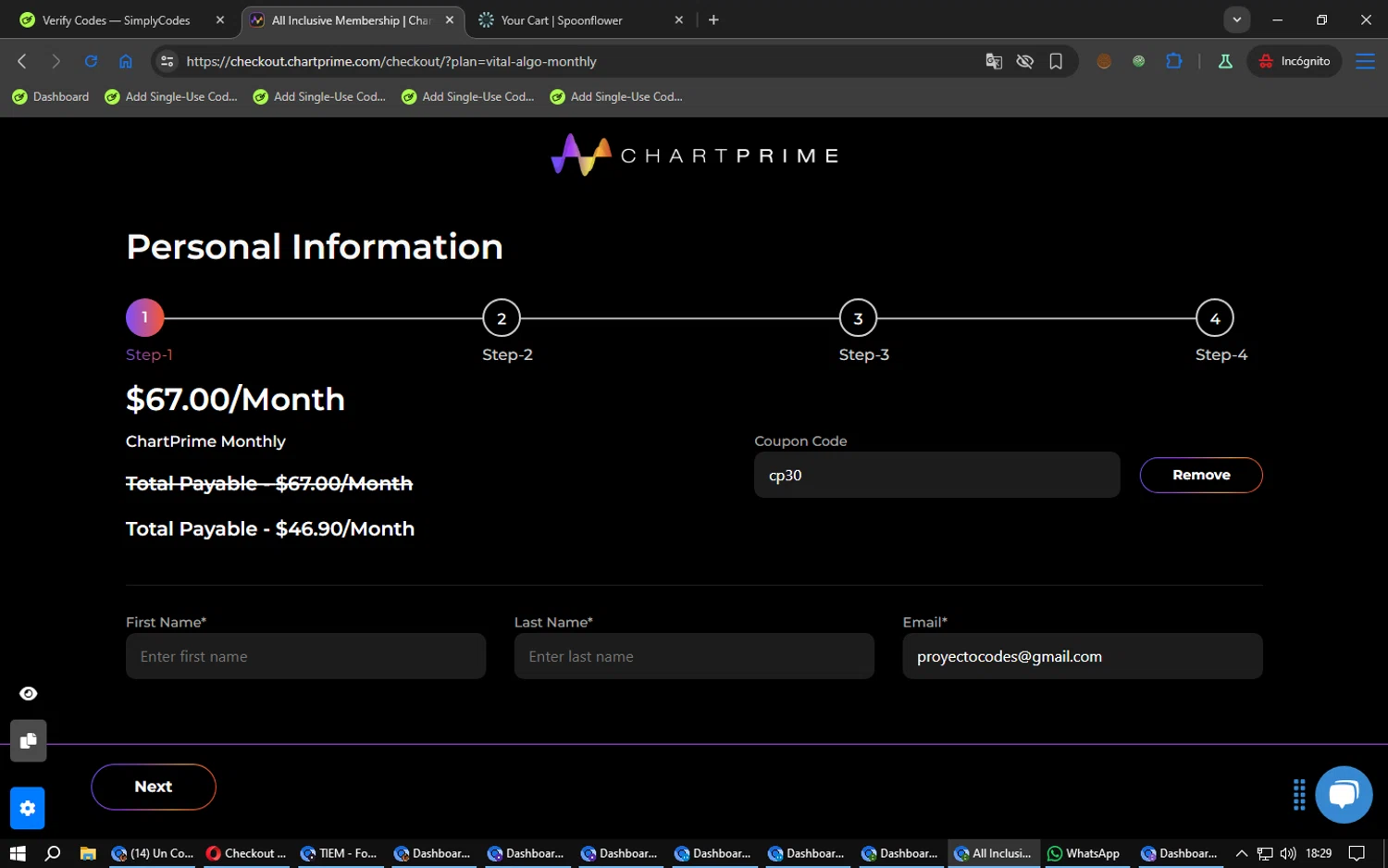Remove the applied cp30 coupon
1388x868 pixels.
(x=1201, y=475)
